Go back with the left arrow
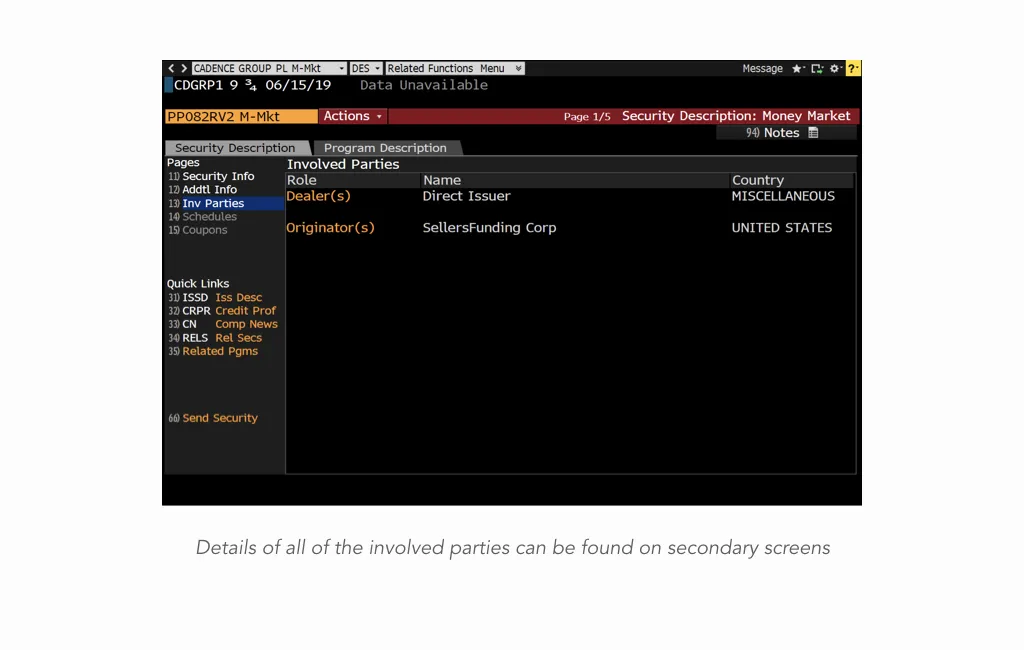The image size is (1024, 650). coord(171,68)
